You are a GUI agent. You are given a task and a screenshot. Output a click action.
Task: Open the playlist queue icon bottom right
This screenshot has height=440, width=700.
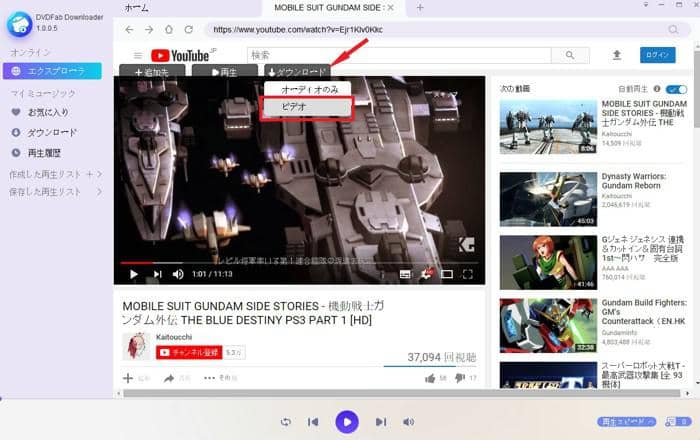(x=678, y=422)
